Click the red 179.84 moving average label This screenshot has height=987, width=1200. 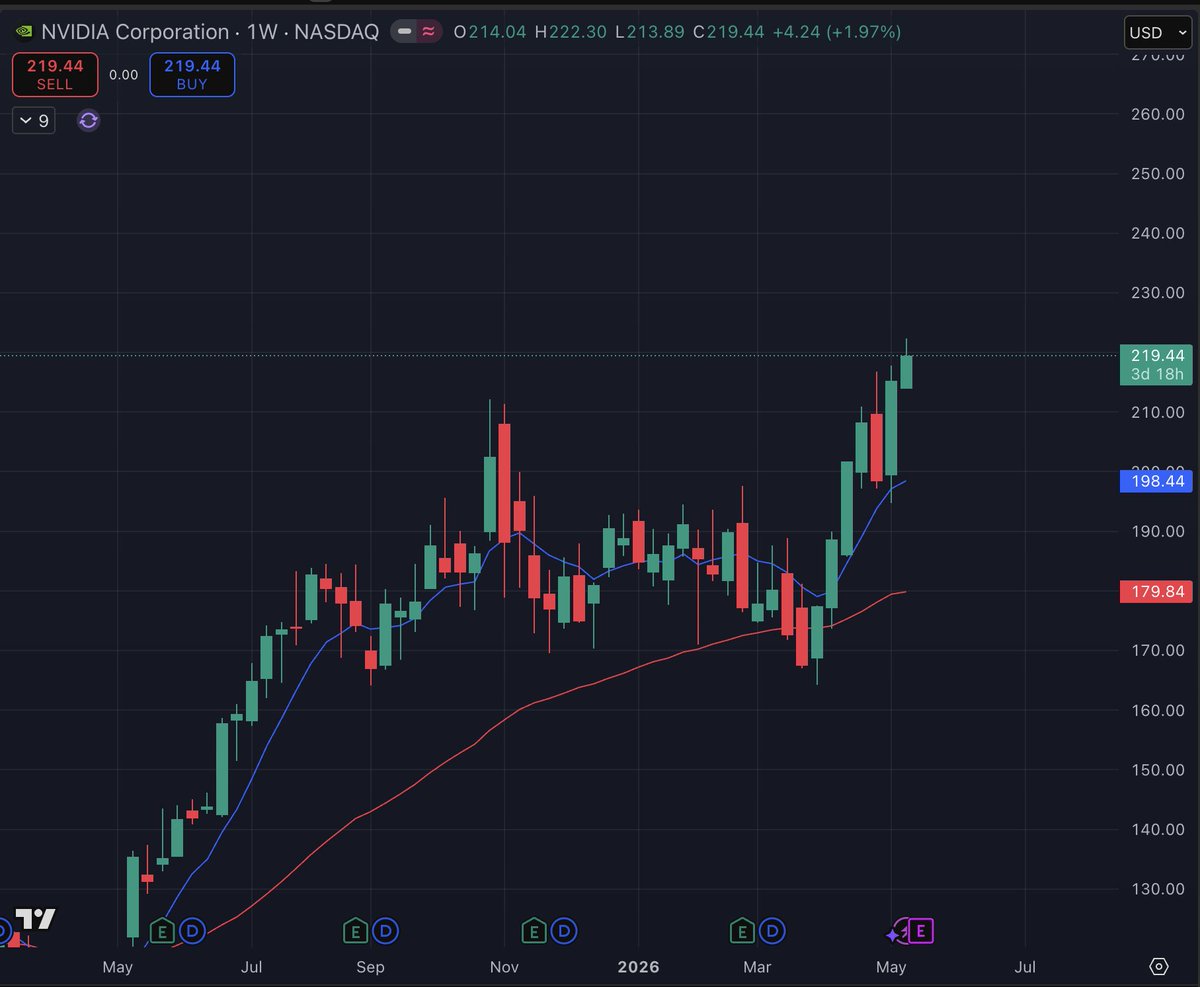[x=1158, y=592]
